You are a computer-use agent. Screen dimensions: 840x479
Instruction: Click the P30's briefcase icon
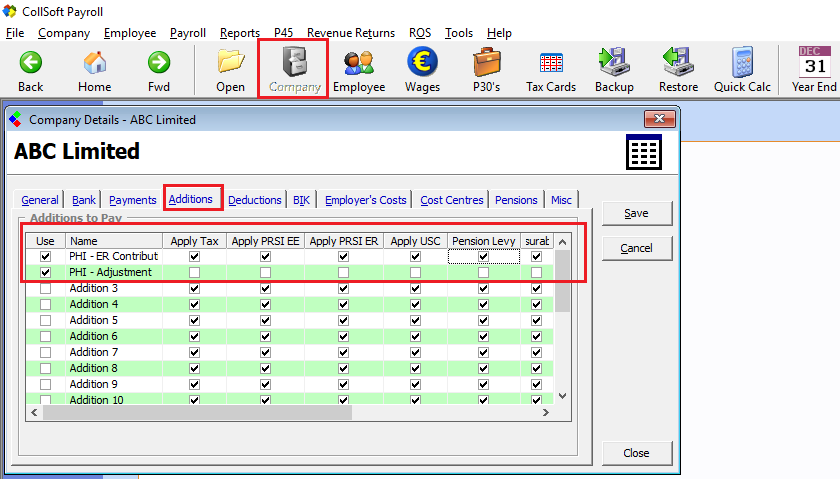486,63
